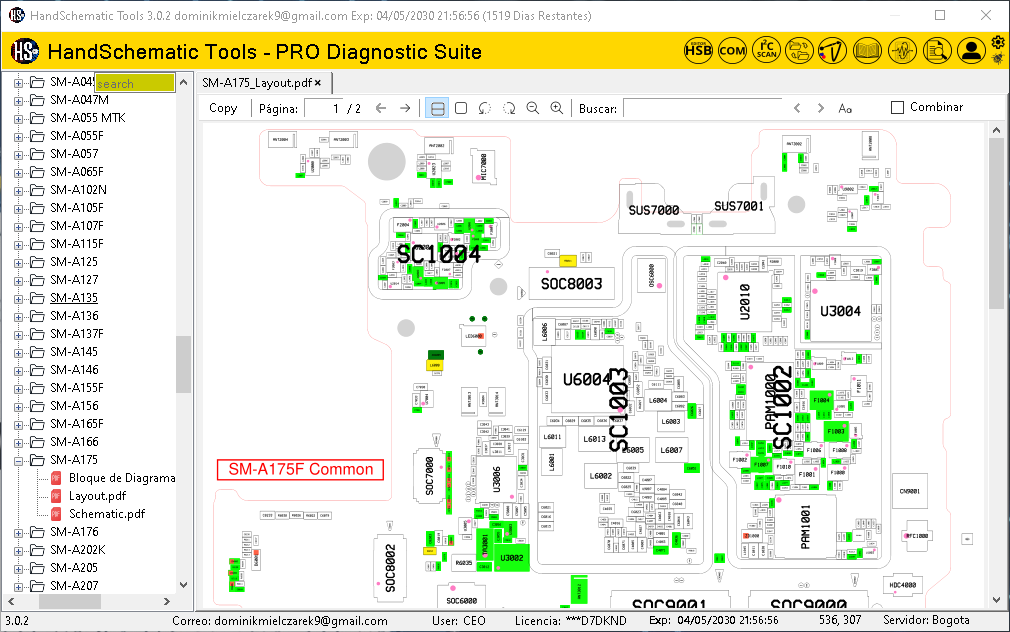Click the PDF vertical scrollbar thumb
The image size is (1010, 632).
[x=996, y=224]
